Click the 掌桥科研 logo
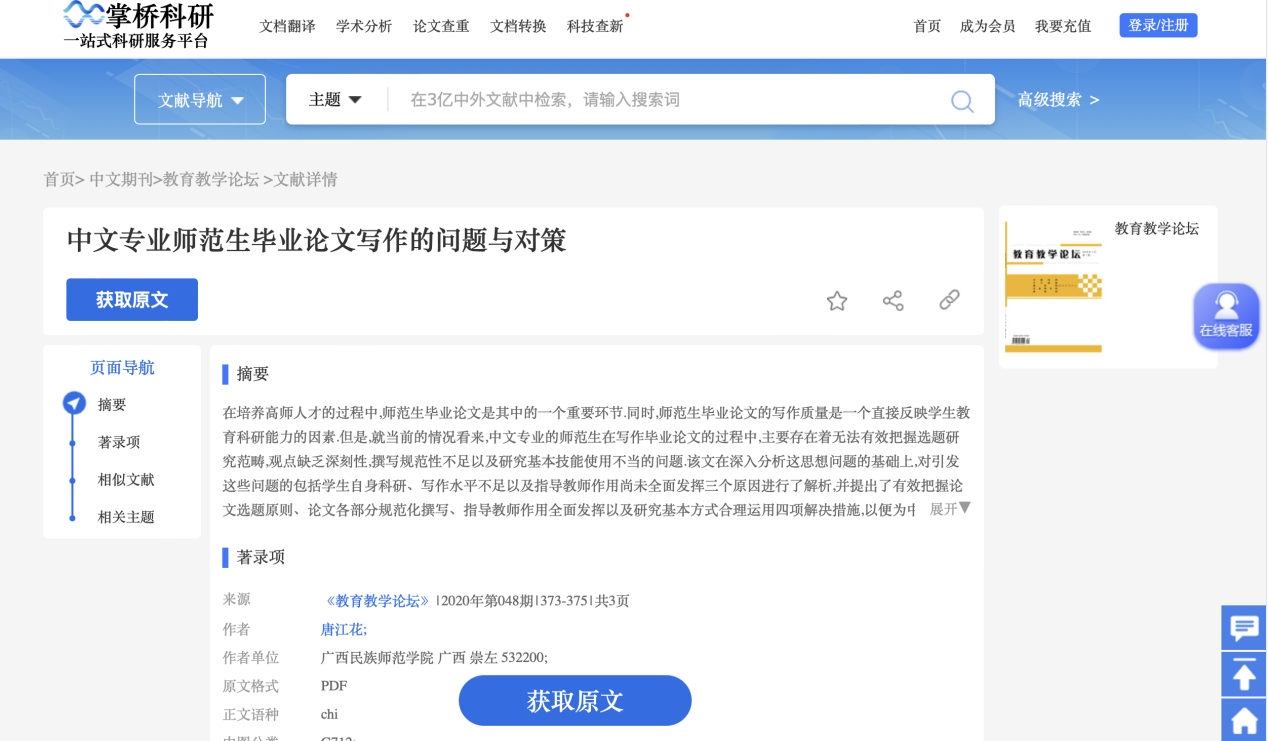The width and height of the screenshot is (1268, 741). coord(138,25)
